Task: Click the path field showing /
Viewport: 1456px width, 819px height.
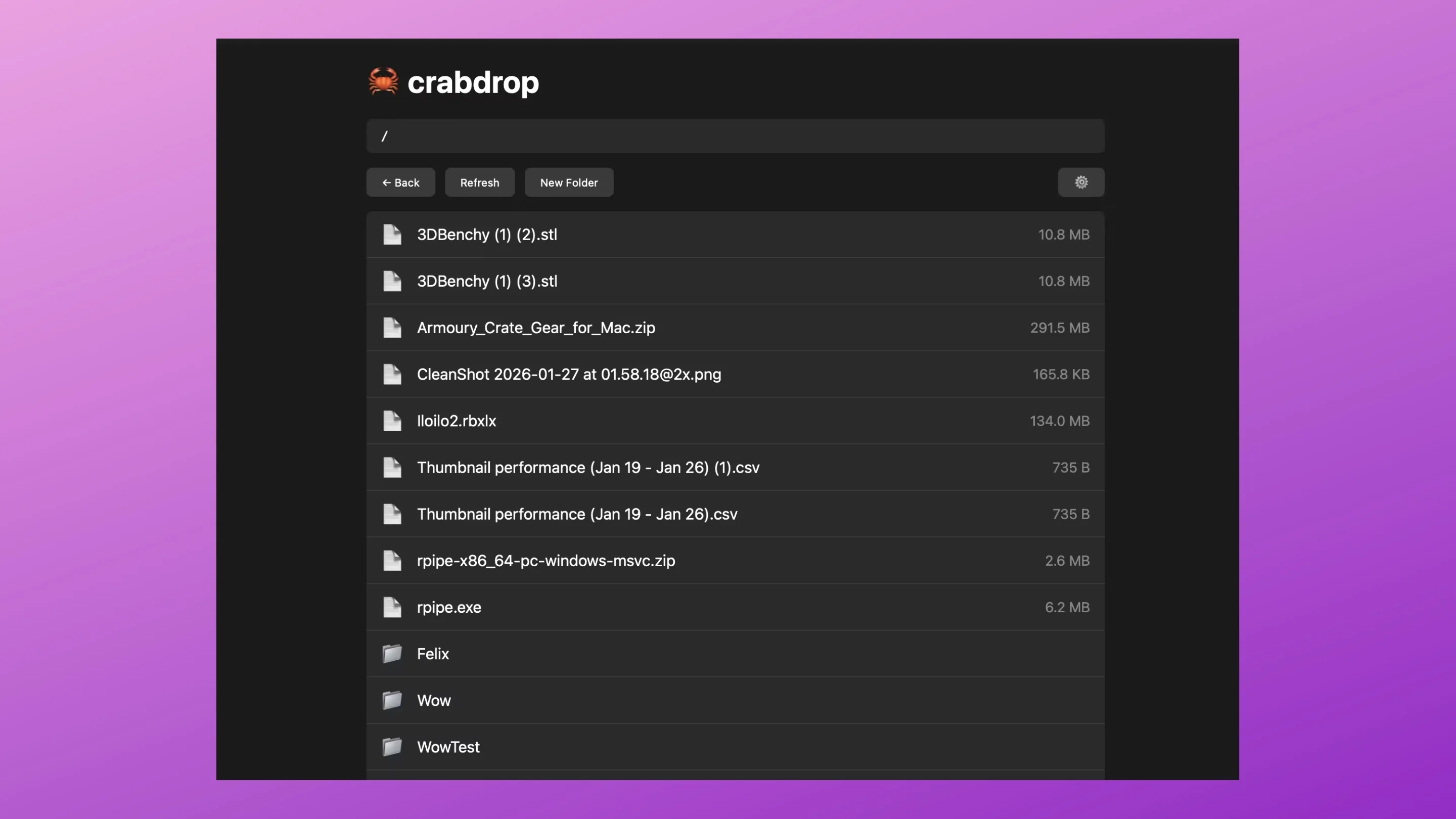Action: [x=735, y=135]
